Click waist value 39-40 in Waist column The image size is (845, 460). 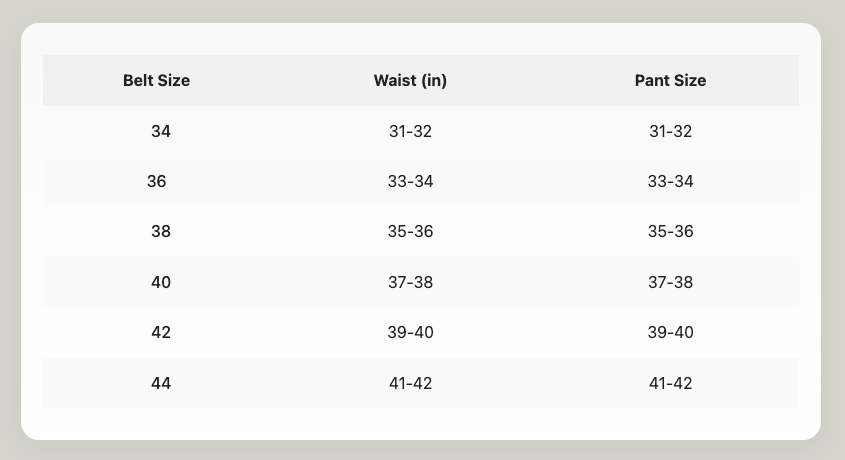410,332
